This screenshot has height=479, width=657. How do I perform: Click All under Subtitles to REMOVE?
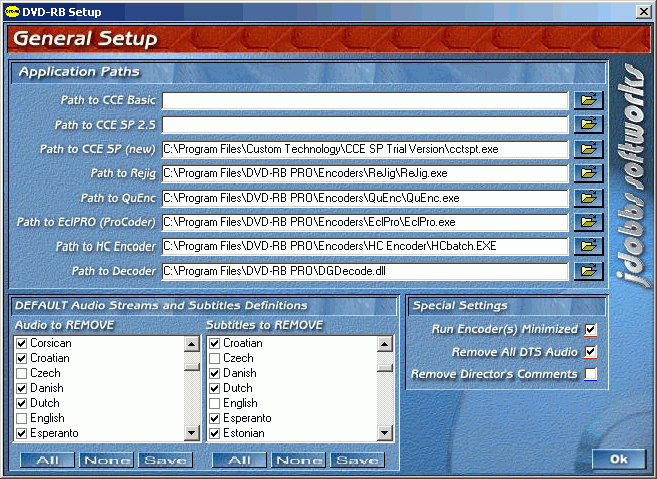pyautogui.click(x=239, y=460)
